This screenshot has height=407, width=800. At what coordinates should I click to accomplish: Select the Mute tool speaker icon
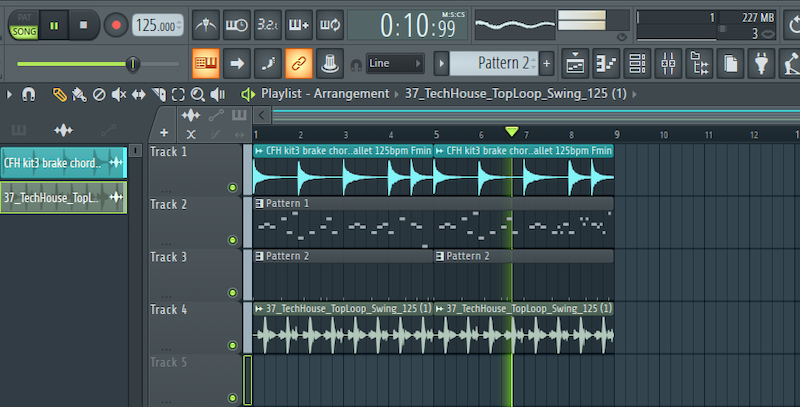[119, 94]
